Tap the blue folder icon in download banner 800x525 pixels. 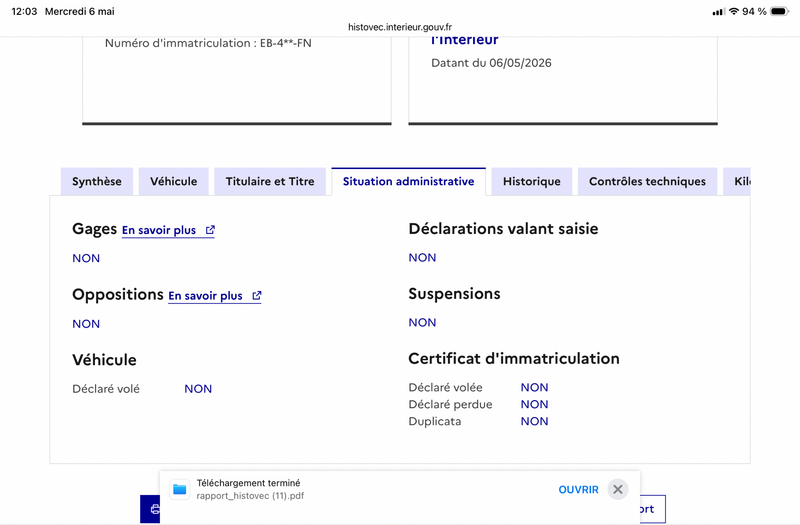(180, 489)
